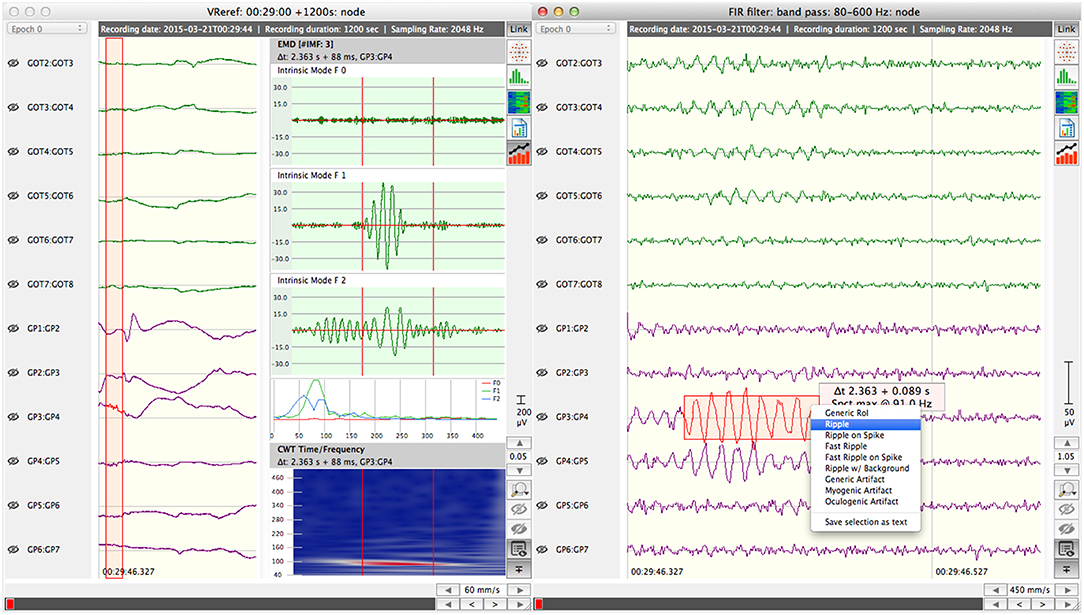Click left arrow beside 450 mm/s
Screen dimensions: 1084x615
tap(995, 590)
